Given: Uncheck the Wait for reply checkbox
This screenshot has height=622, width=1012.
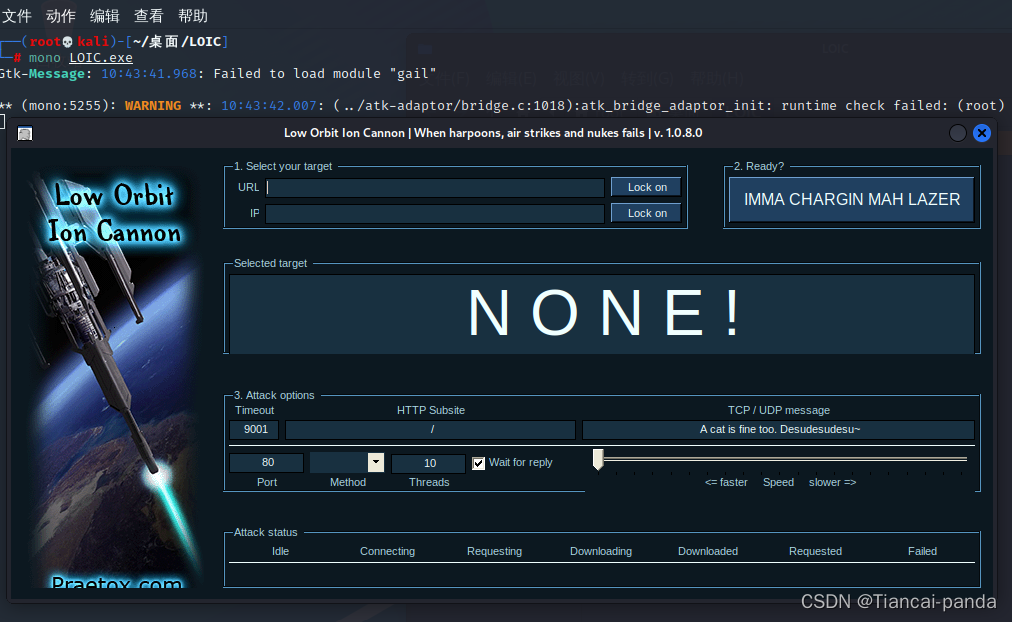Looking at the screenshot, I should [478, 463].
